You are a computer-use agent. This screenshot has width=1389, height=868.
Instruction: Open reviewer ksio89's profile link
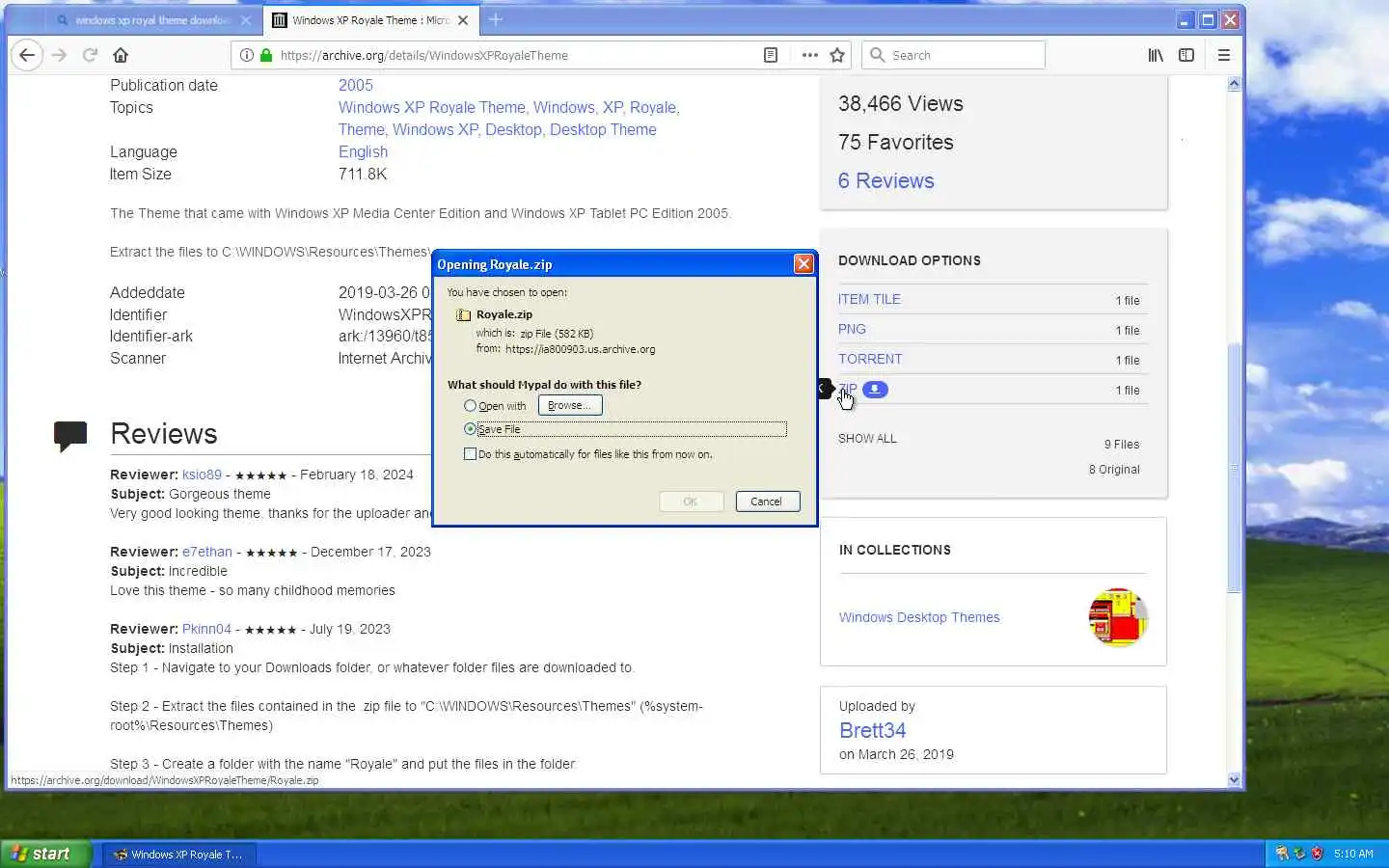click(202, 475)
